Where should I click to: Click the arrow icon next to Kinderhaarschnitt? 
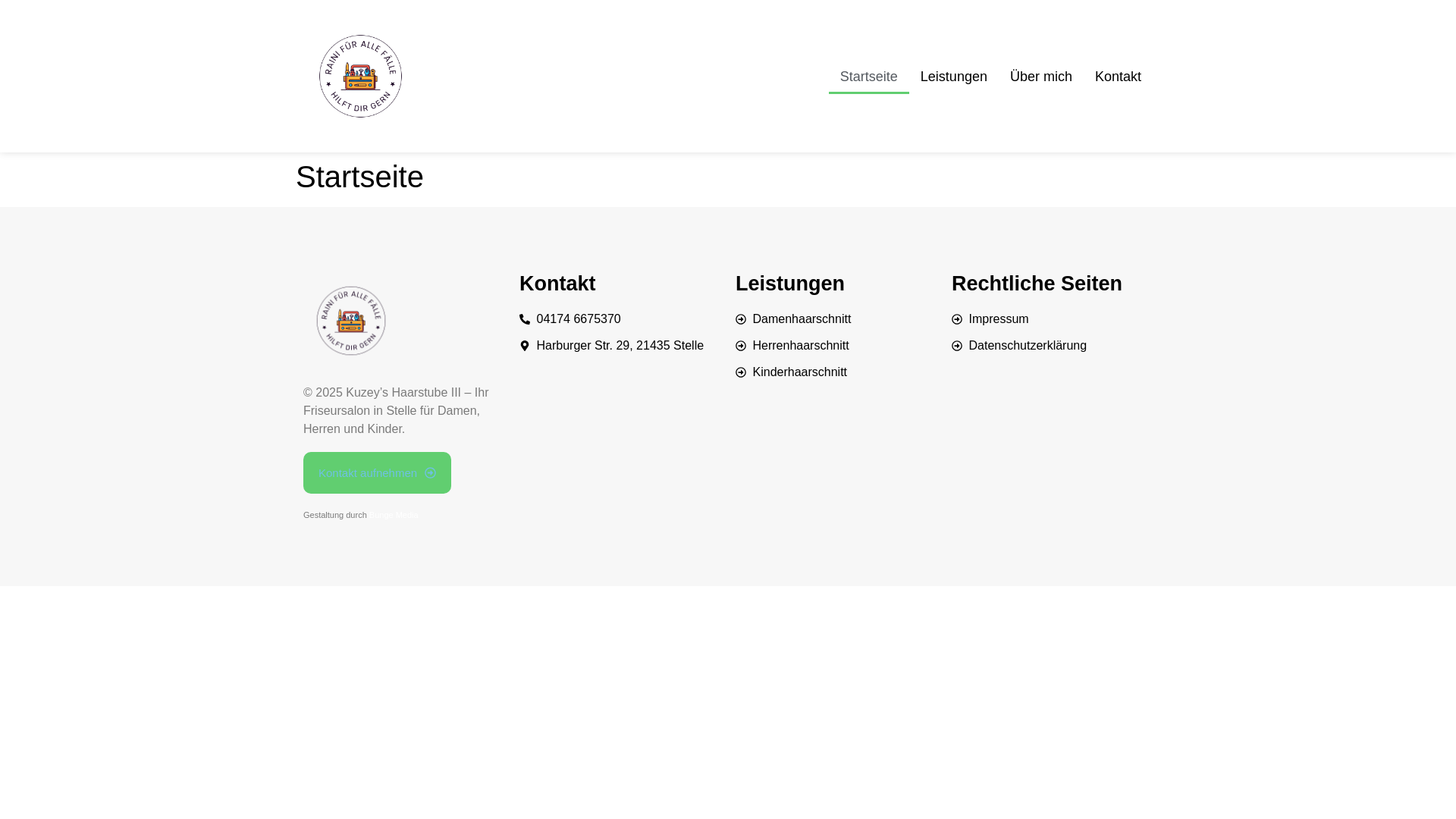[741, 372]
